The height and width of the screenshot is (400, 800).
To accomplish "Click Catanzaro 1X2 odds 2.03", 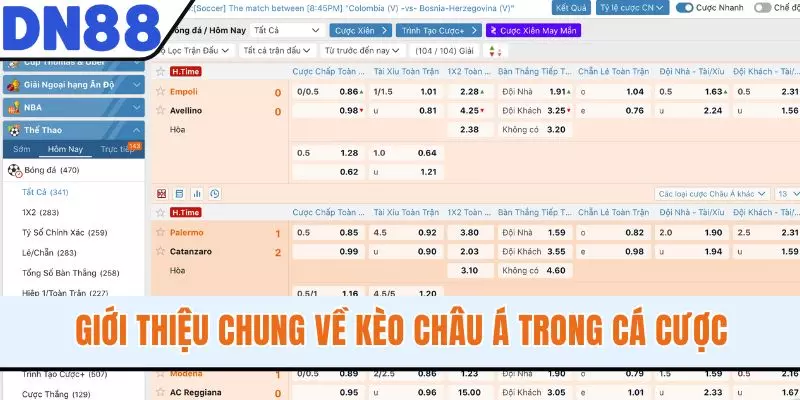I will coord(470,252).
